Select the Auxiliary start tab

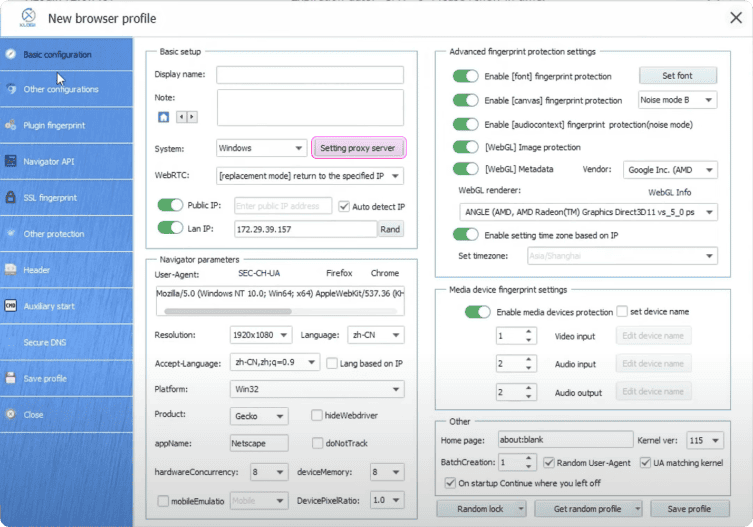click(x=66, y=306)
